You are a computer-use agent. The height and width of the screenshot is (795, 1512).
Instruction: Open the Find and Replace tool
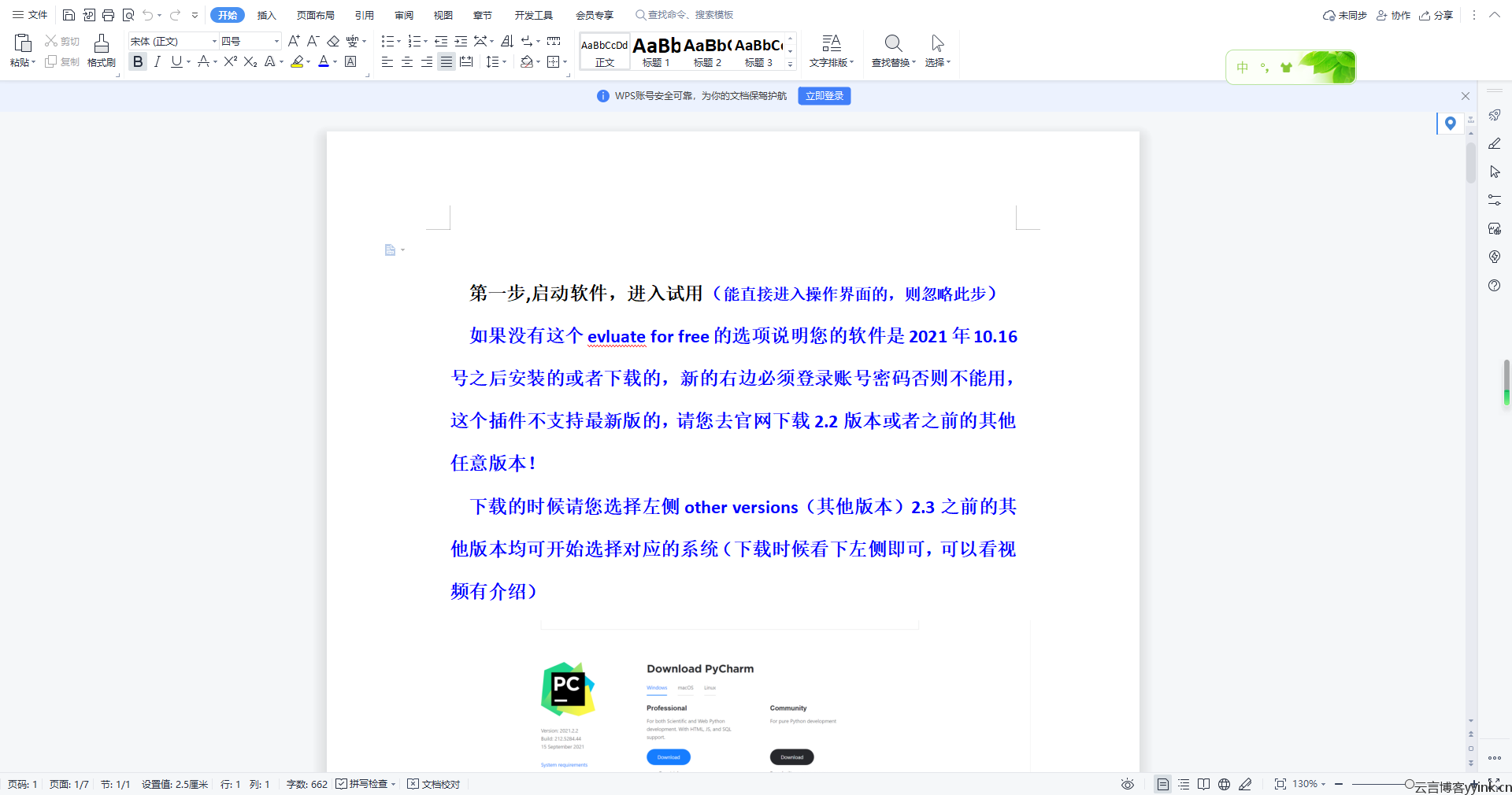click(892, 51)
